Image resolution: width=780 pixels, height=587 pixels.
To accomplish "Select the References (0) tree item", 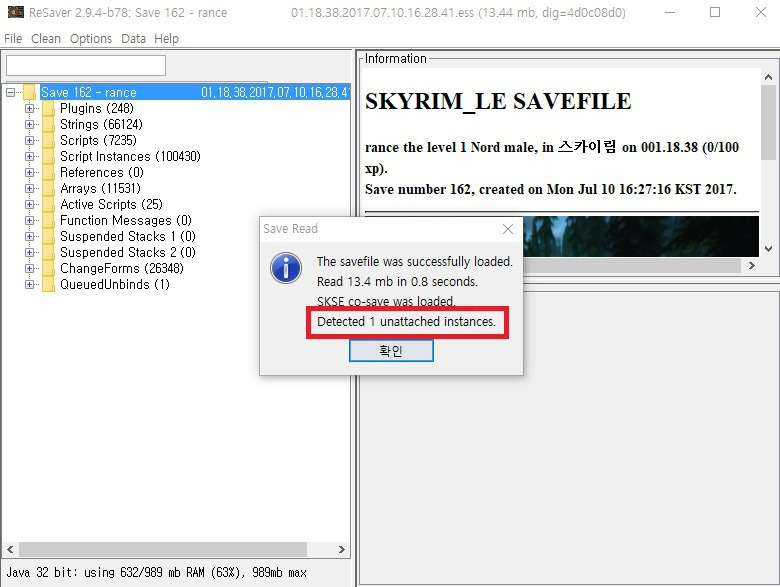I will (101, 172).
